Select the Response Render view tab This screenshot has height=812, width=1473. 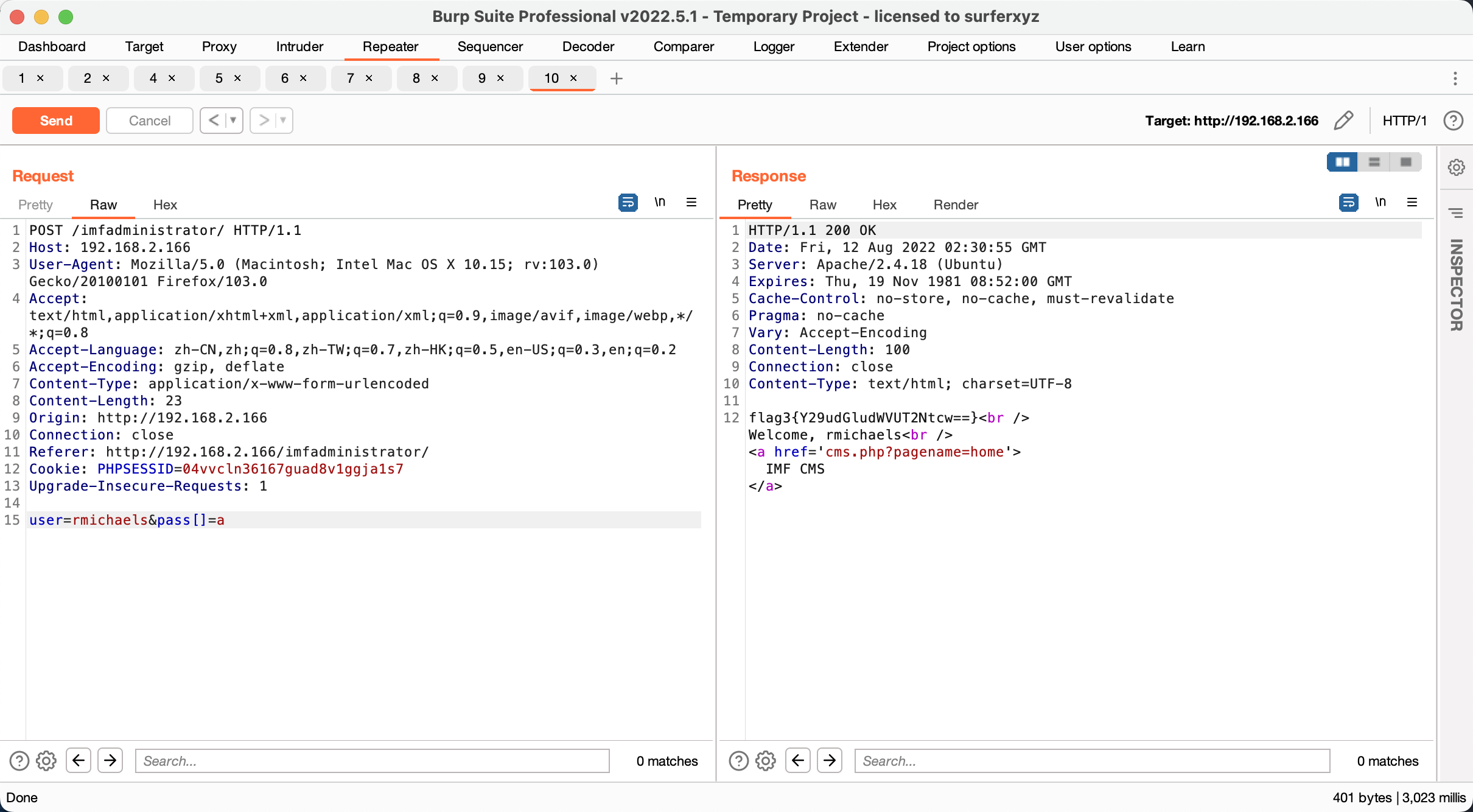(x=956, y=205)
